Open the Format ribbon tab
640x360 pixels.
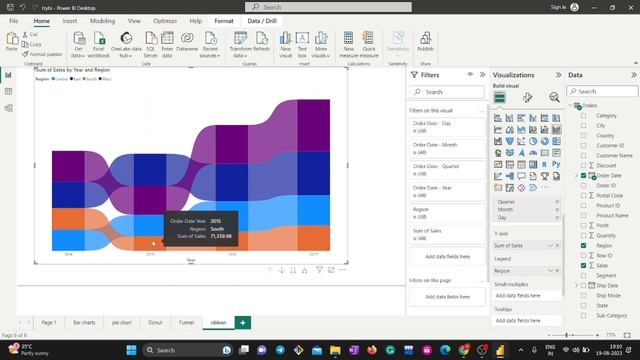point(224,21)
